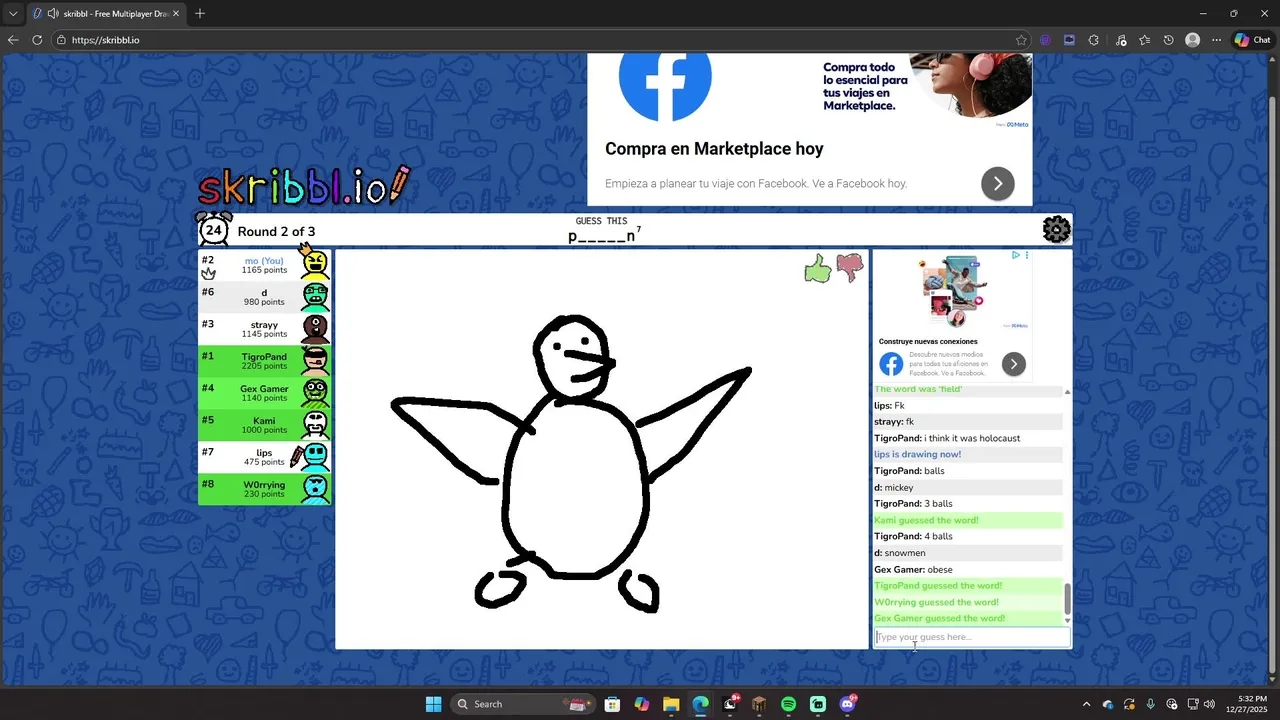Open the tab actions dropdown
The image size is (1280, 720).
tap(13, 14)
